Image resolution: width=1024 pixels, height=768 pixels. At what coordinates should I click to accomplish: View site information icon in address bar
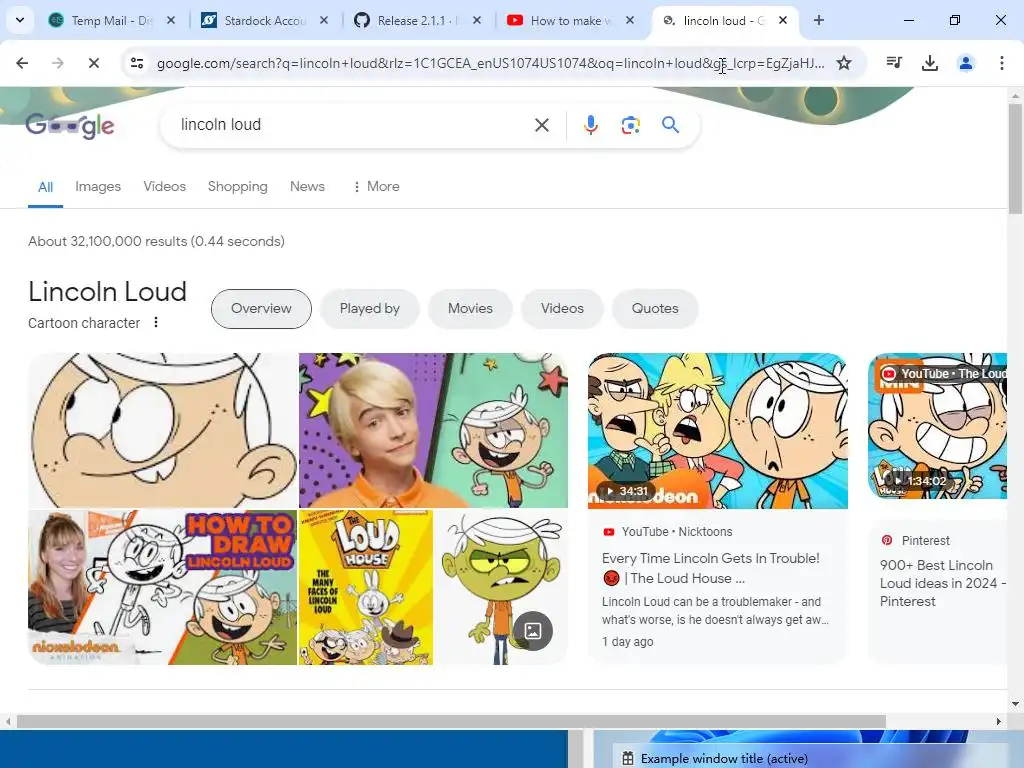click(x=137, y=63)
